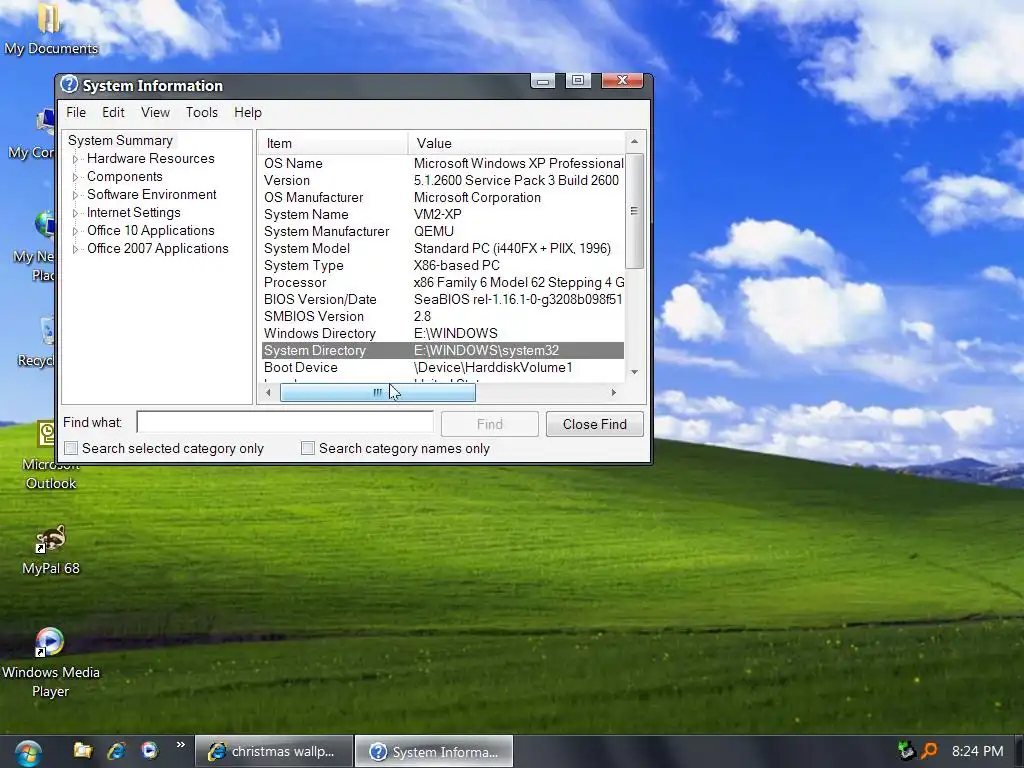1024x768 pixels.
Task: Click the vertical scrollbar up arrow
Action: [x=634, y=142]
